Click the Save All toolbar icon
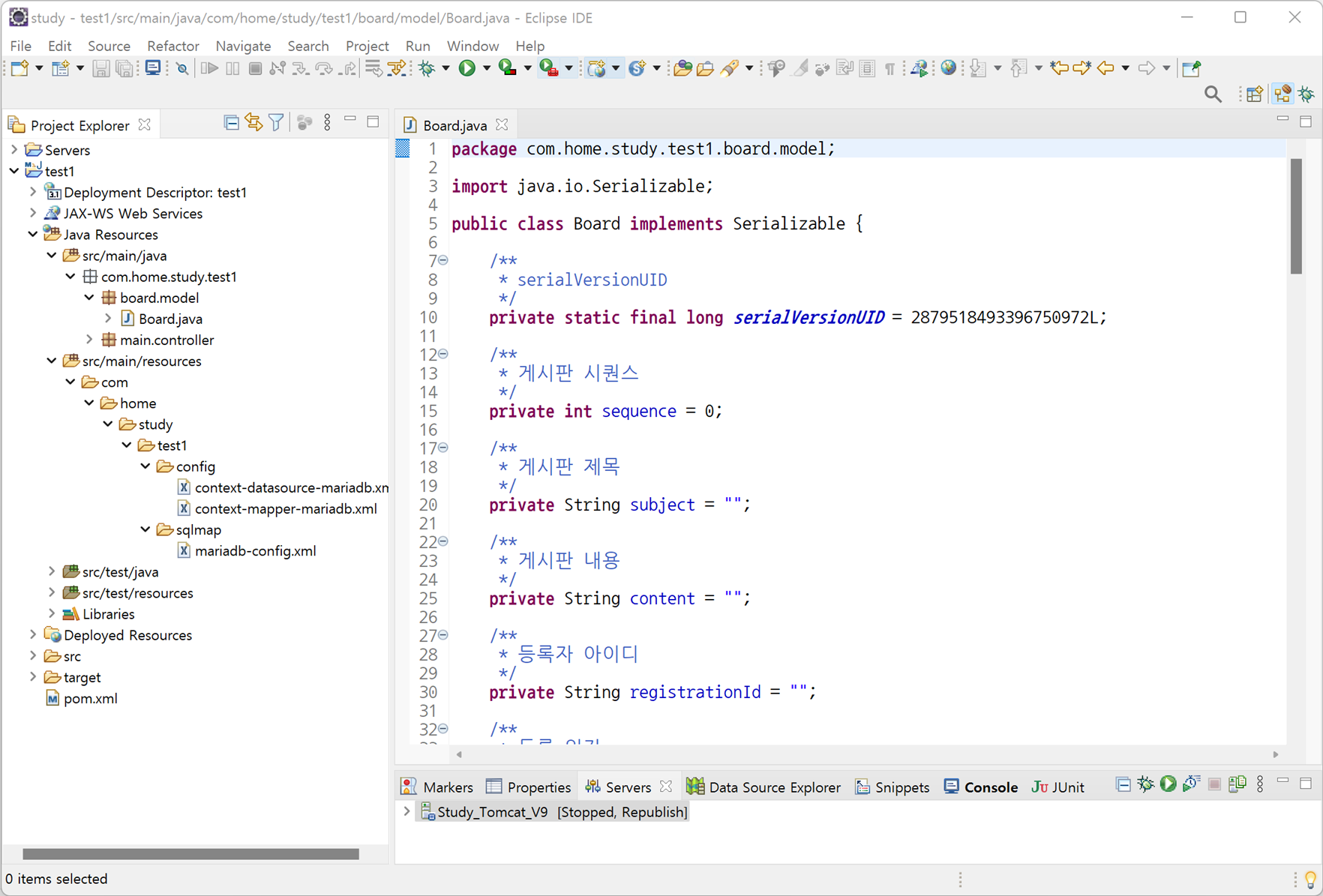 coord(124,68)
